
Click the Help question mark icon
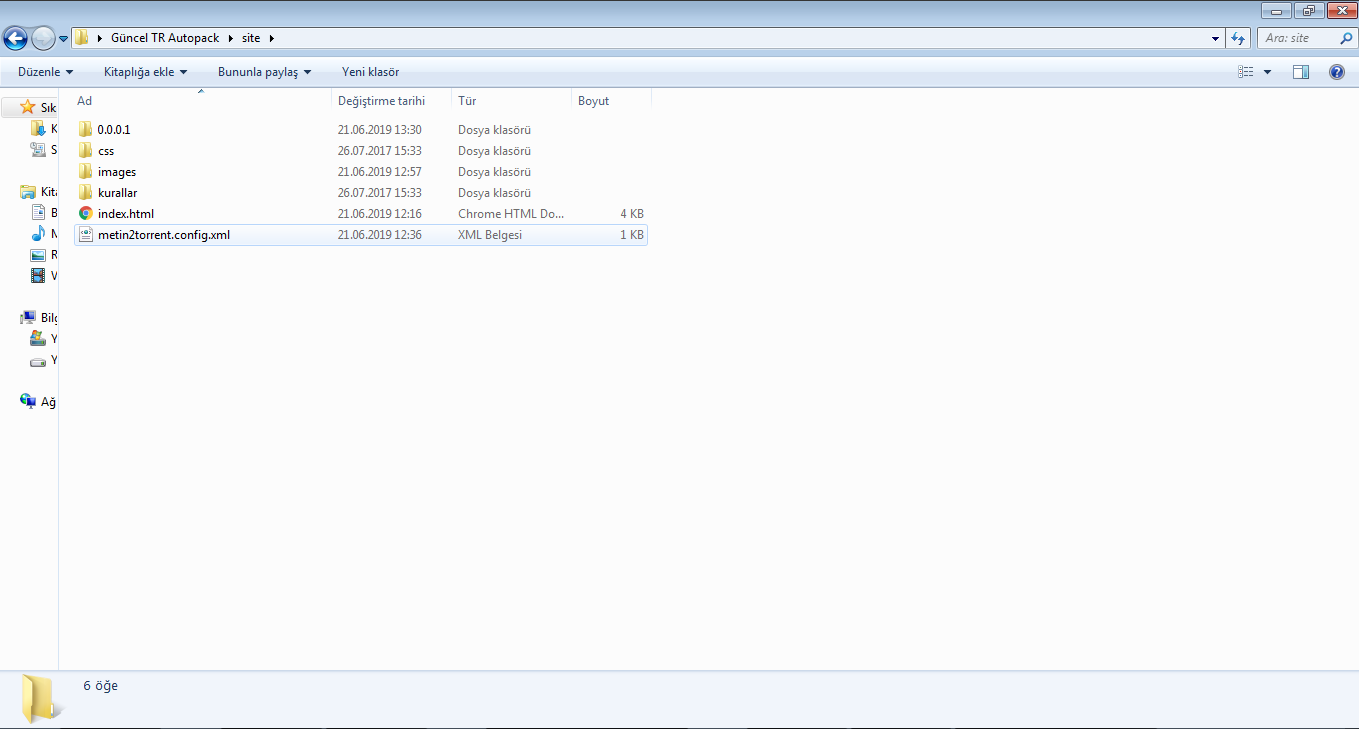click(x=1336, y=72)
